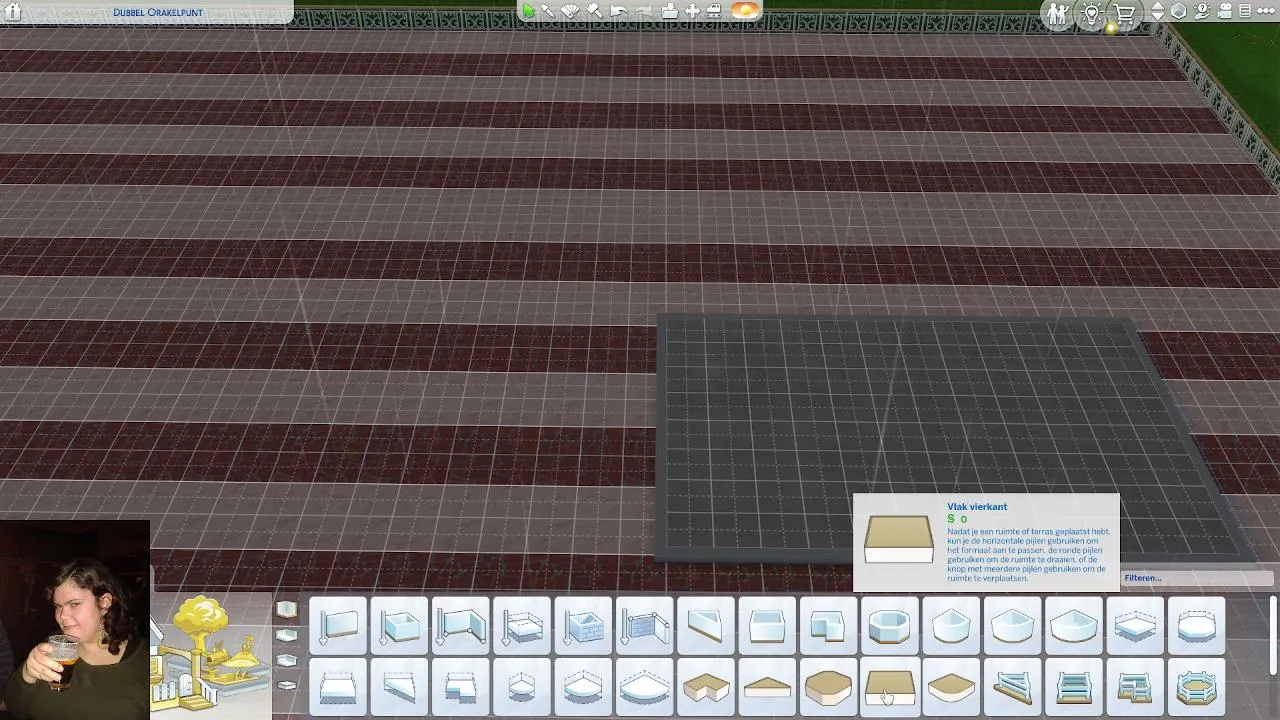
Task: Choose the short wall height option
Action: click(287, 661)
